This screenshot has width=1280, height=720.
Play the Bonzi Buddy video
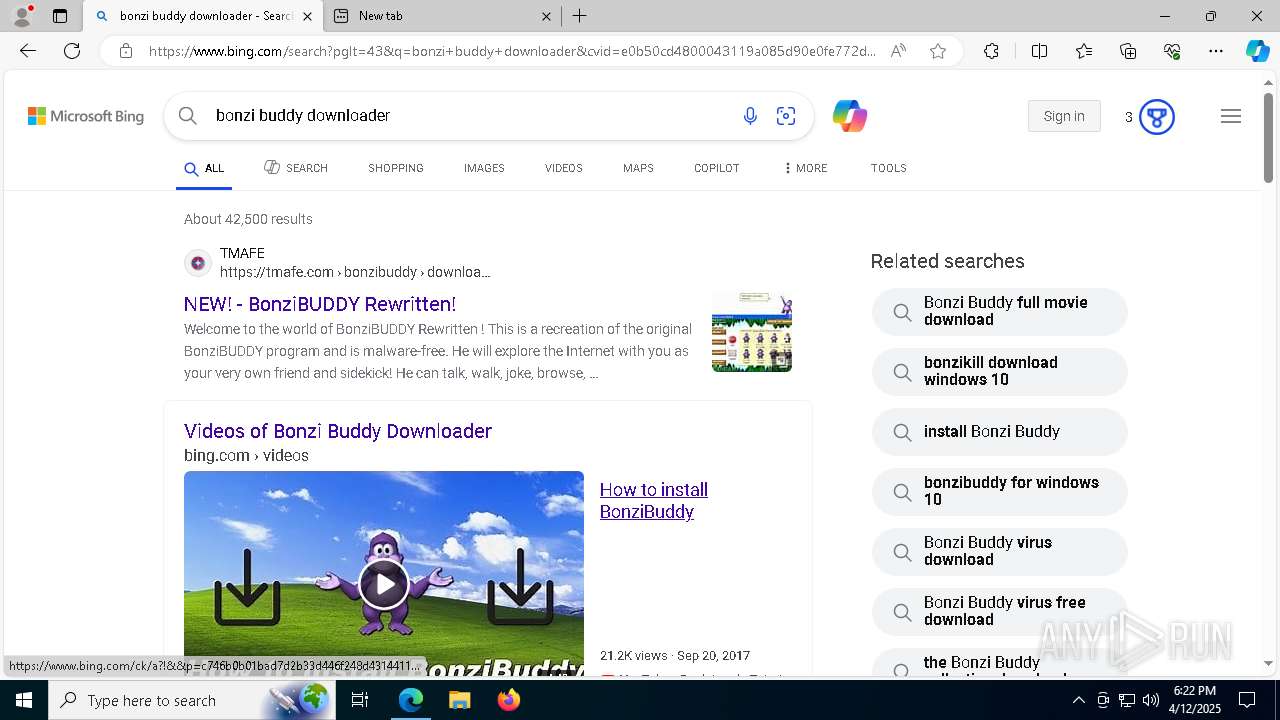[384, 584]
